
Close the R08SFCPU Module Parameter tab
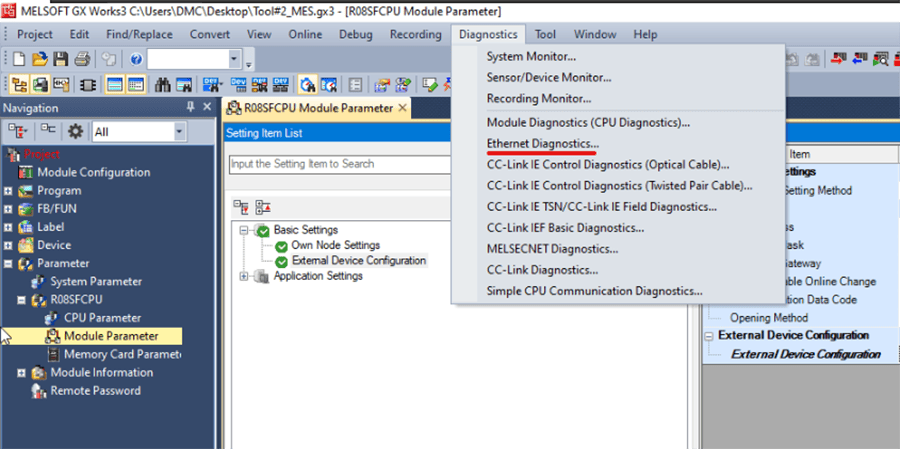point(402,107)
